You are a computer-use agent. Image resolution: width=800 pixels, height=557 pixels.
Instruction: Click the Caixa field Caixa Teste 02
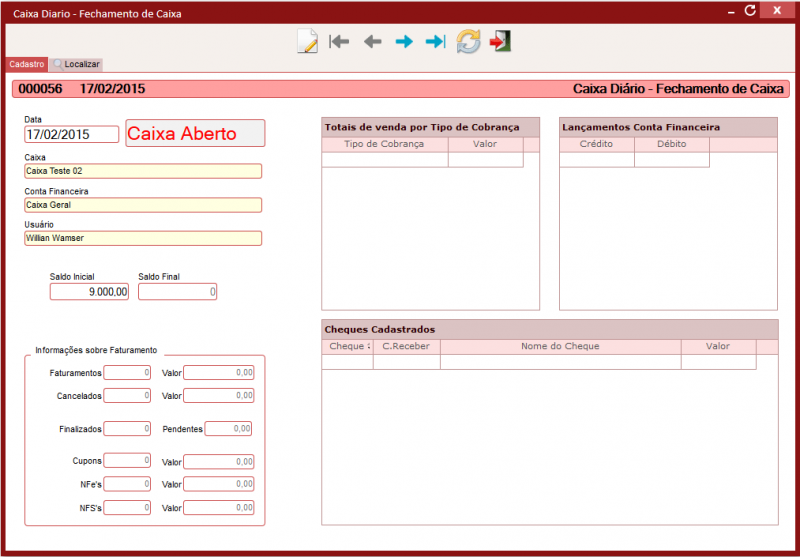143,171
